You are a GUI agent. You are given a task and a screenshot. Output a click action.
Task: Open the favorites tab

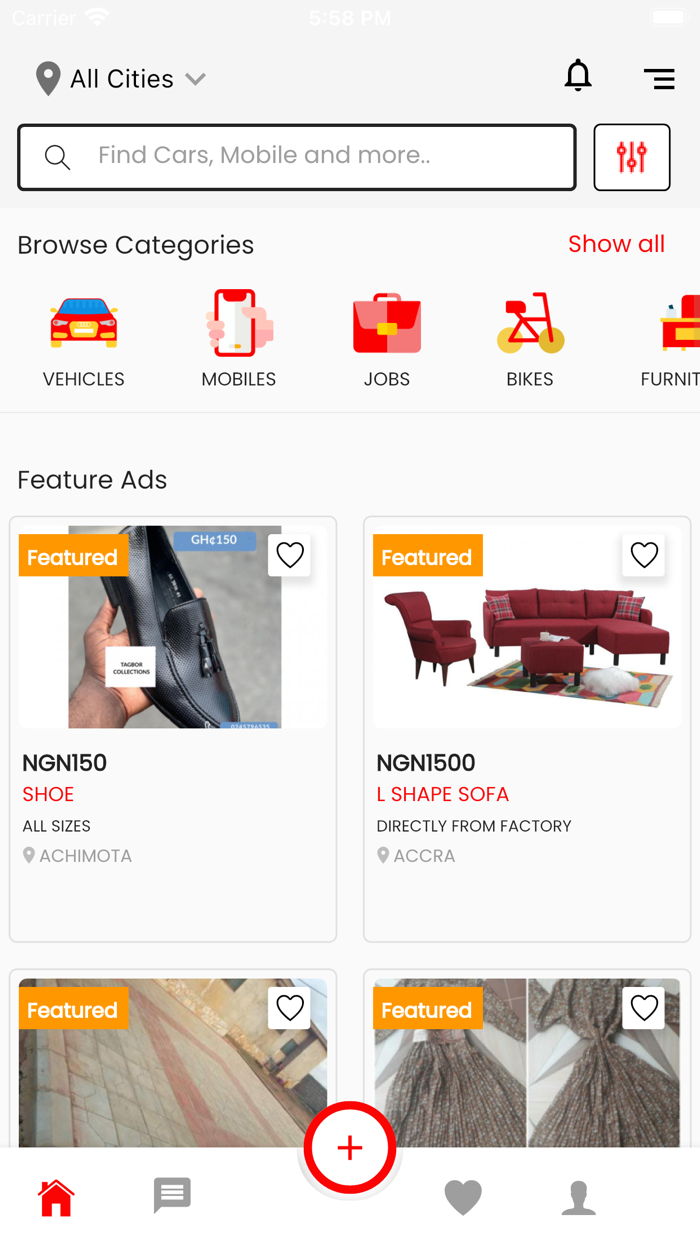463,1196
